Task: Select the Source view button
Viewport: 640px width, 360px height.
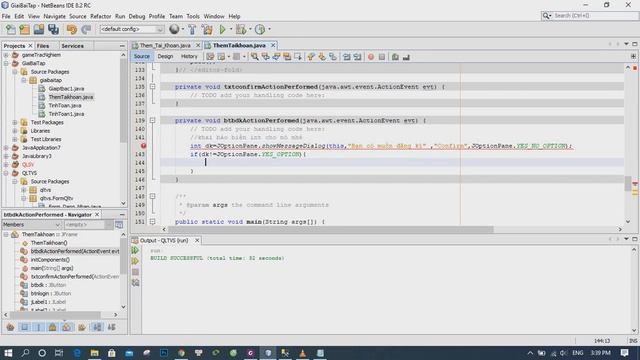Action: pos(142,56)
